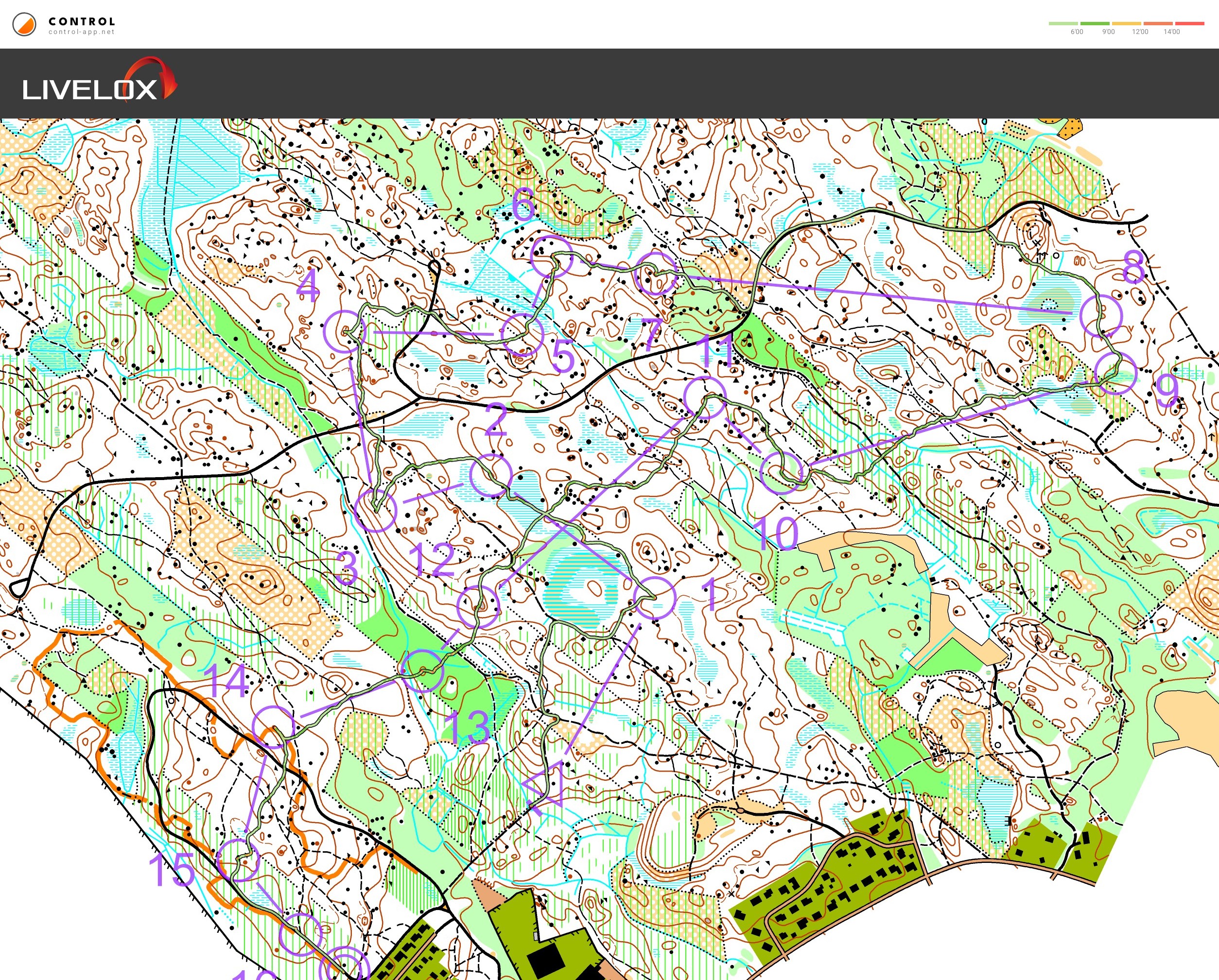Click control circle number 13
1219x980 pixels.
pos(422,671)
